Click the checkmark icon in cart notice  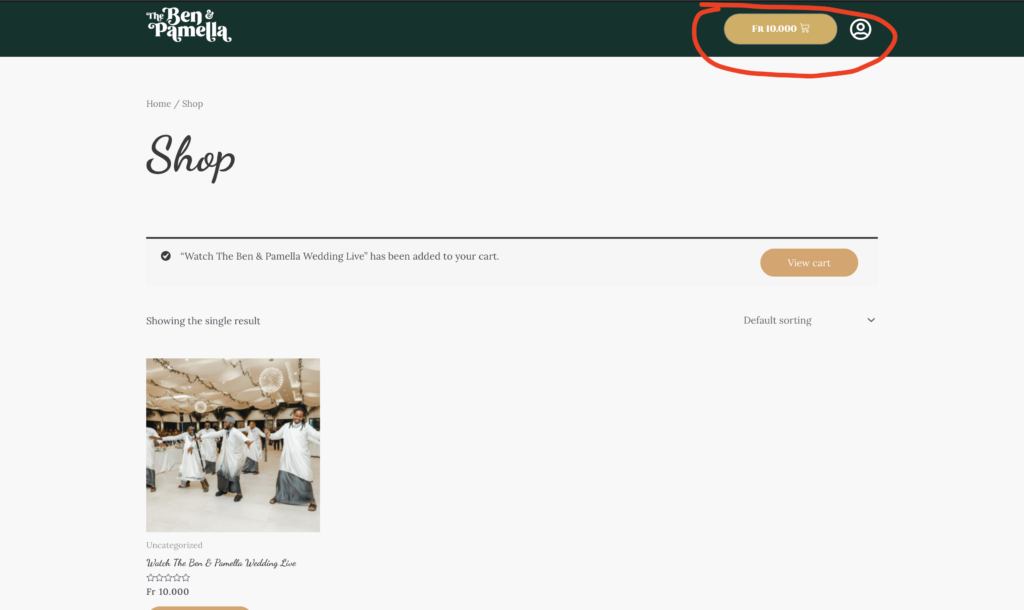pyautogui.click(x=166, y=256)
